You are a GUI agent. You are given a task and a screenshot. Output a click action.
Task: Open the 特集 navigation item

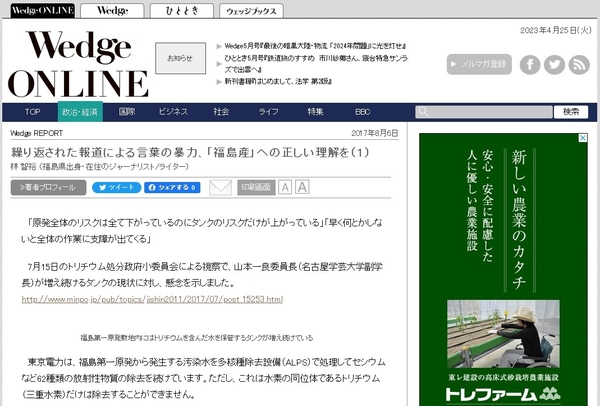pyautogui.click(x=315, y=112)
